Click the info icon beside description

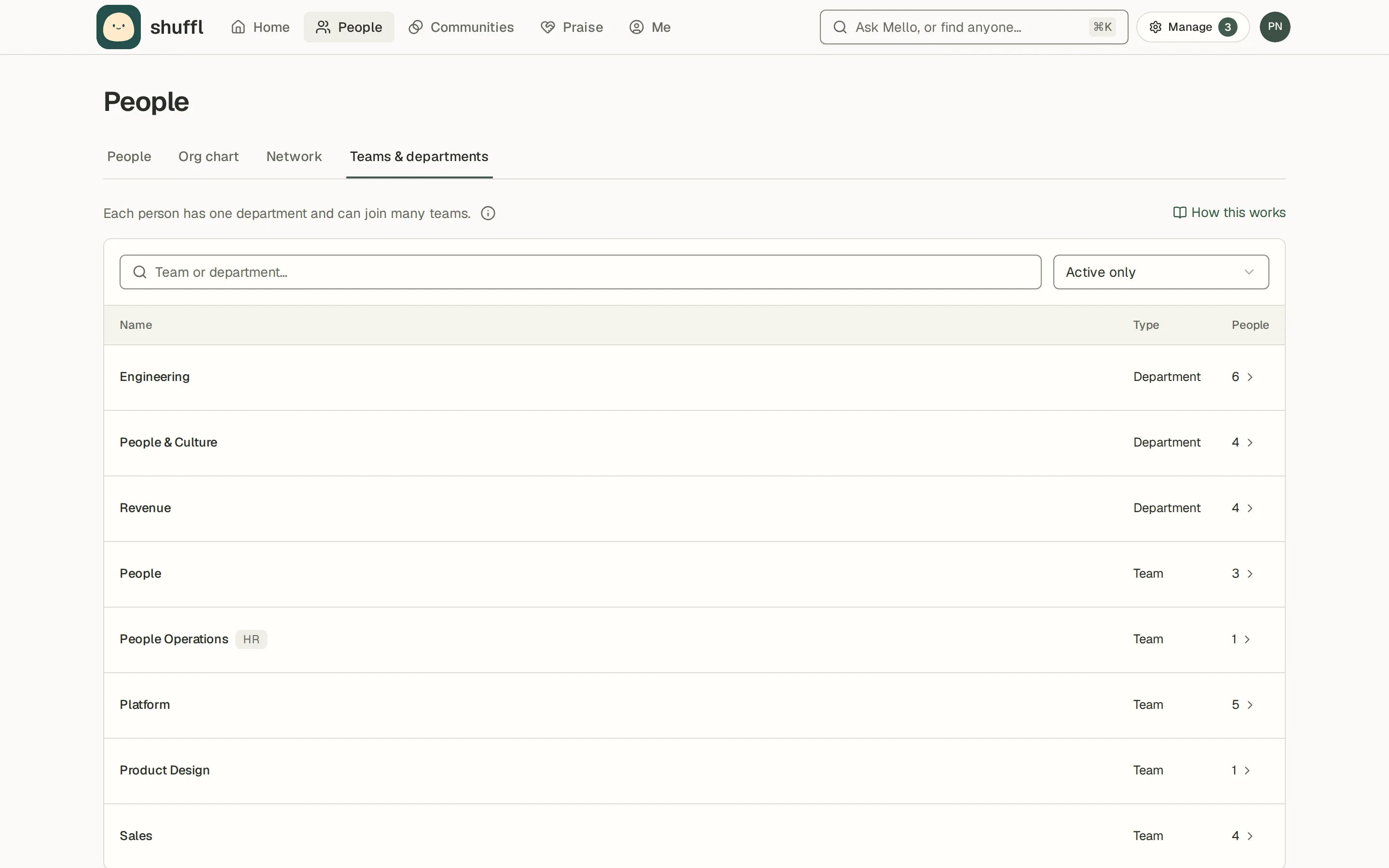[x=488, y=214]
